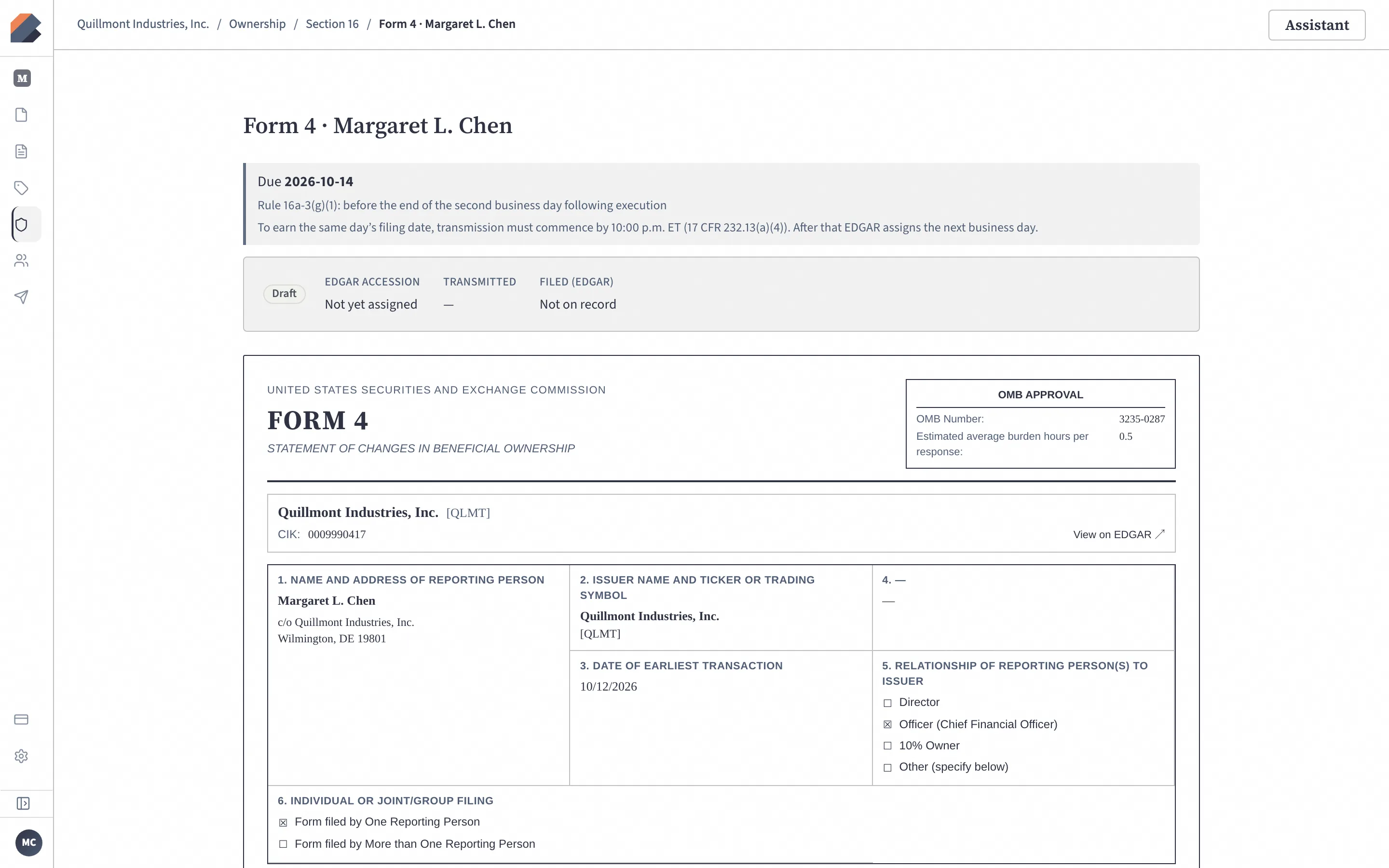Click OMB Number 3235-0287
Image resolution: width=1389 pixels, height=868 pixels.
1142,419
